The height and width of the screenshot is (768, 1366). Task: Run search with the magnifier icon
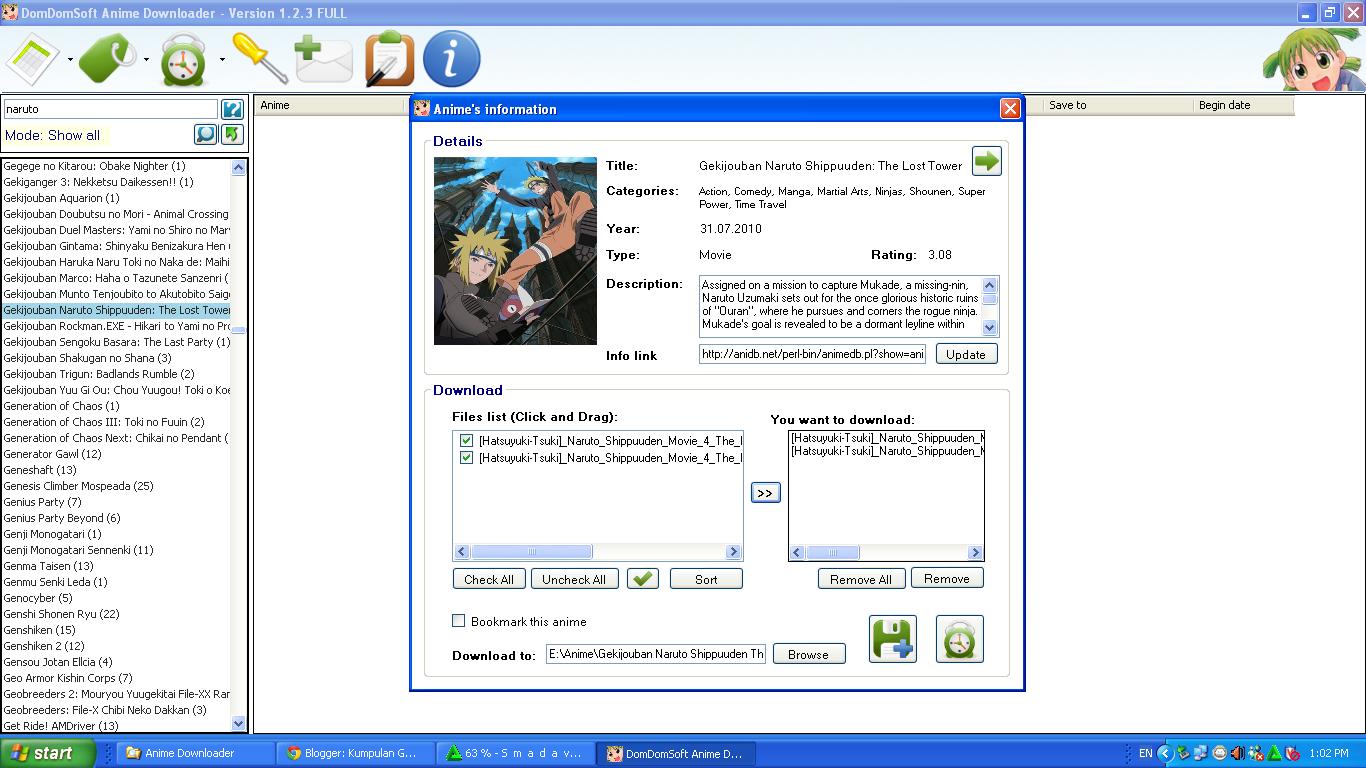coord(205,134)
